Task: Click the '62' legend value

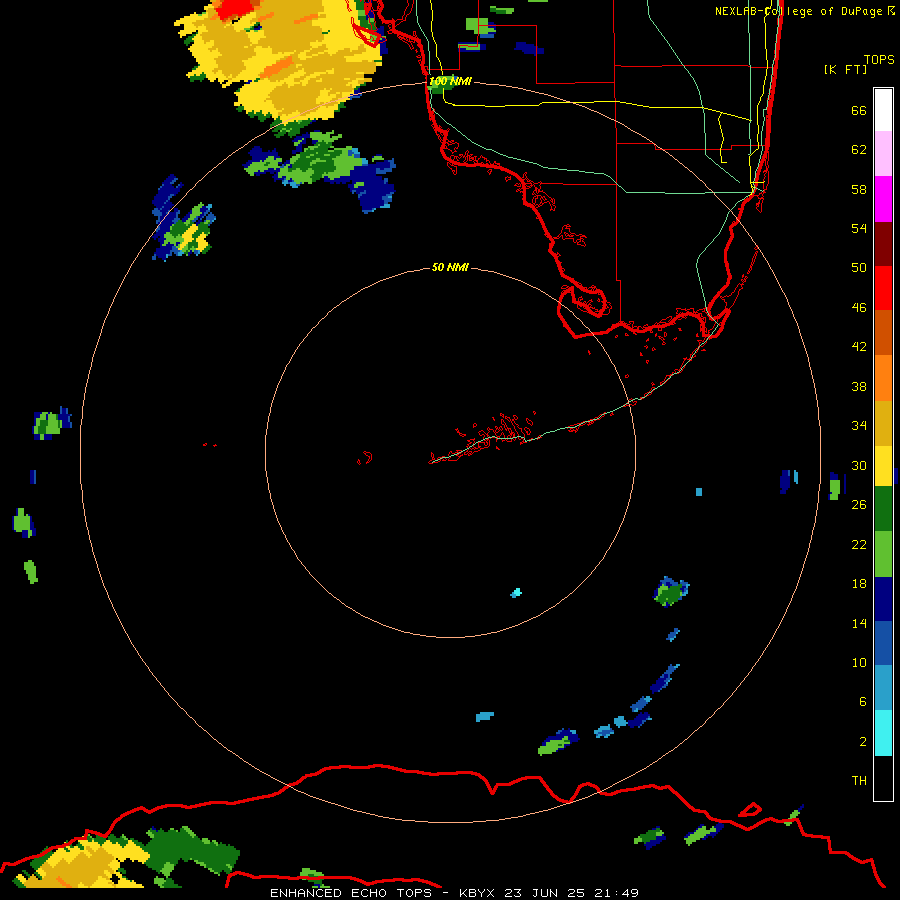Action: [859, 150]
